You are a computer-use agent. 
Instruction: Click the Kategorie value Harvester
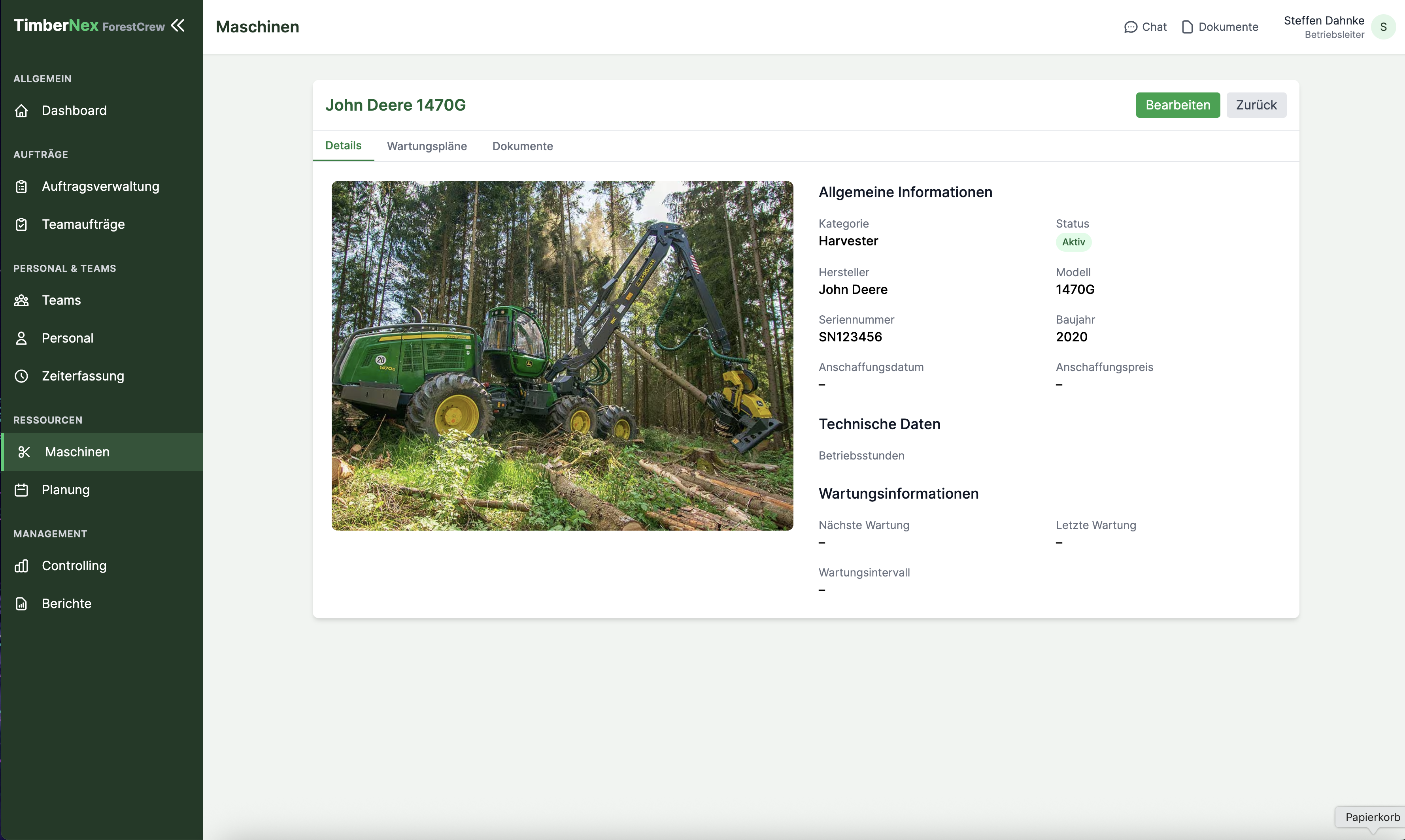(x=848, y=241)
